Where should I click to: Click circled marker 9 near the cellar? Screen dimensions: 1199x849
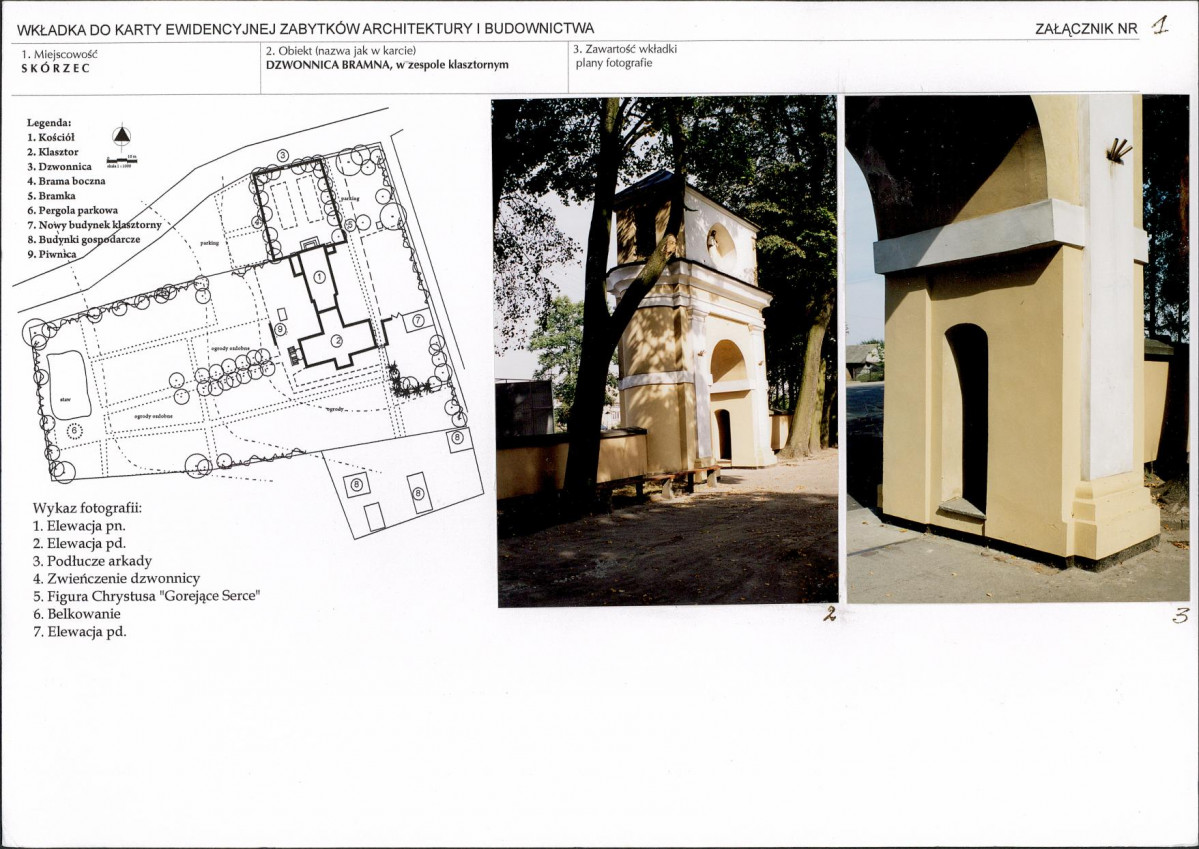click(x=281, y=329)
